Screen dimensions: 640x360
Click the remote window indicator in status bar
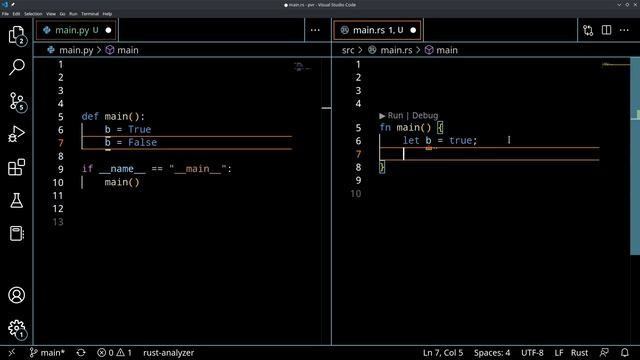point(11,353)
